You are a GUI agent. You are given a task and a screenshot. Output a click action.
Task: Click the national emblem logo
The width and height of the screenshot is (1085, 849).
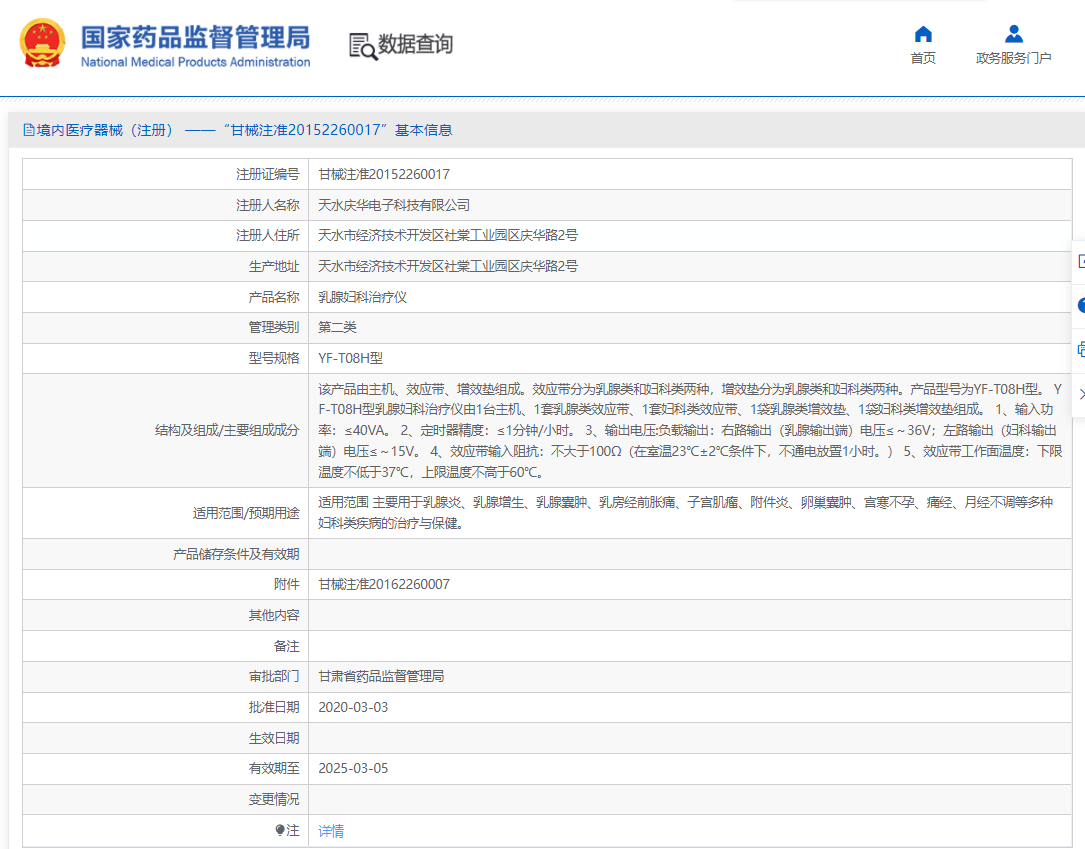coord(43,43)
